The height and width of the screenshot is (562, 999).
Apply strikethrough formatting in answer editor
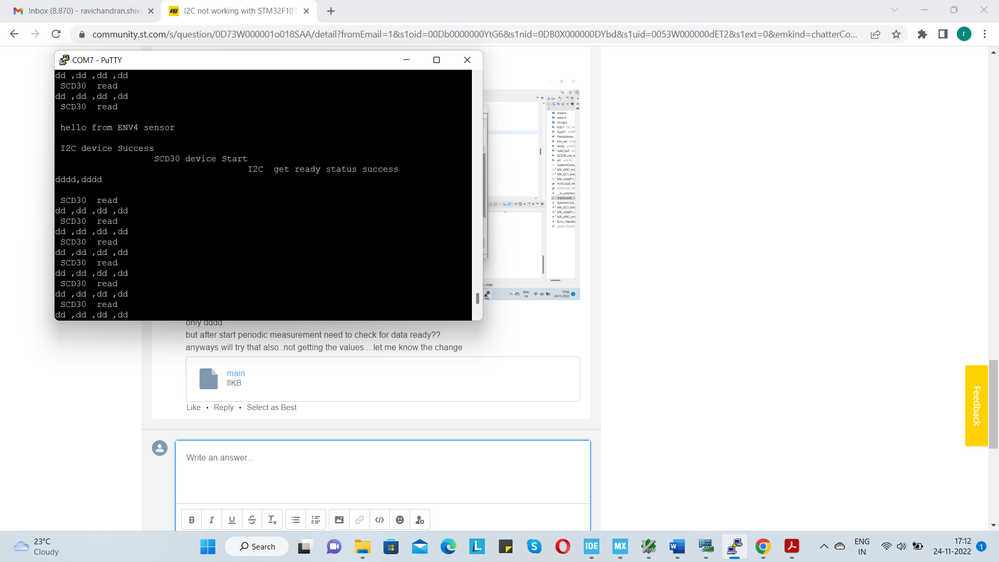point(252,520)
